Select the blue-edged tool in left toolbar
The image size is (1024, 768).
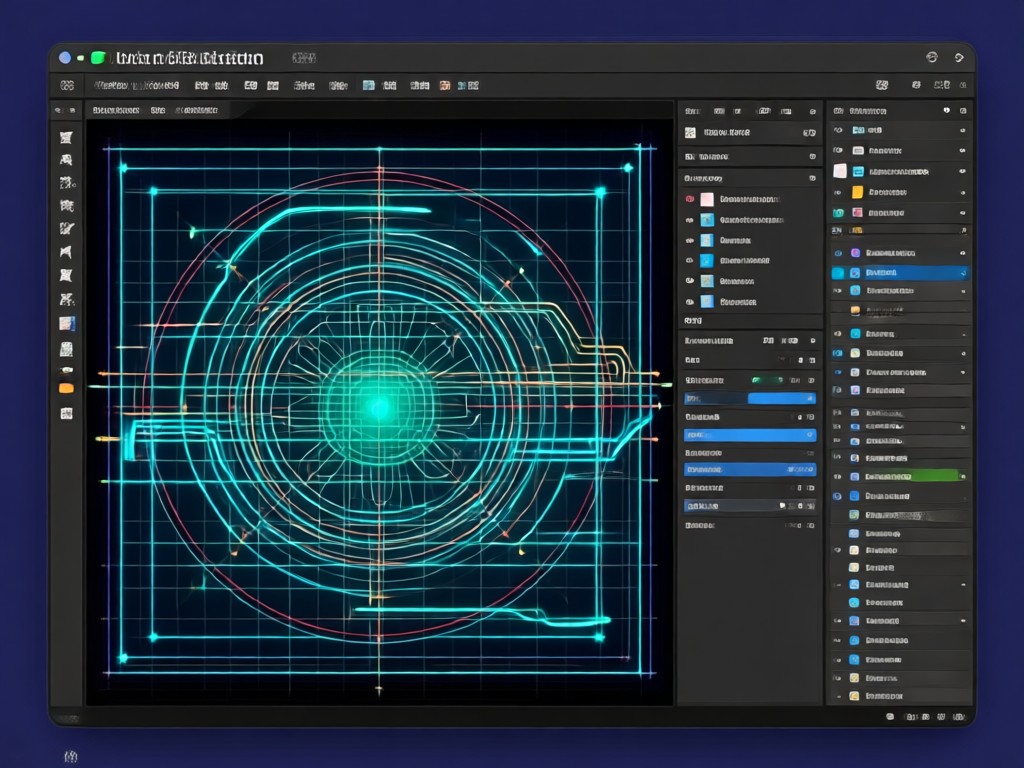67,323
